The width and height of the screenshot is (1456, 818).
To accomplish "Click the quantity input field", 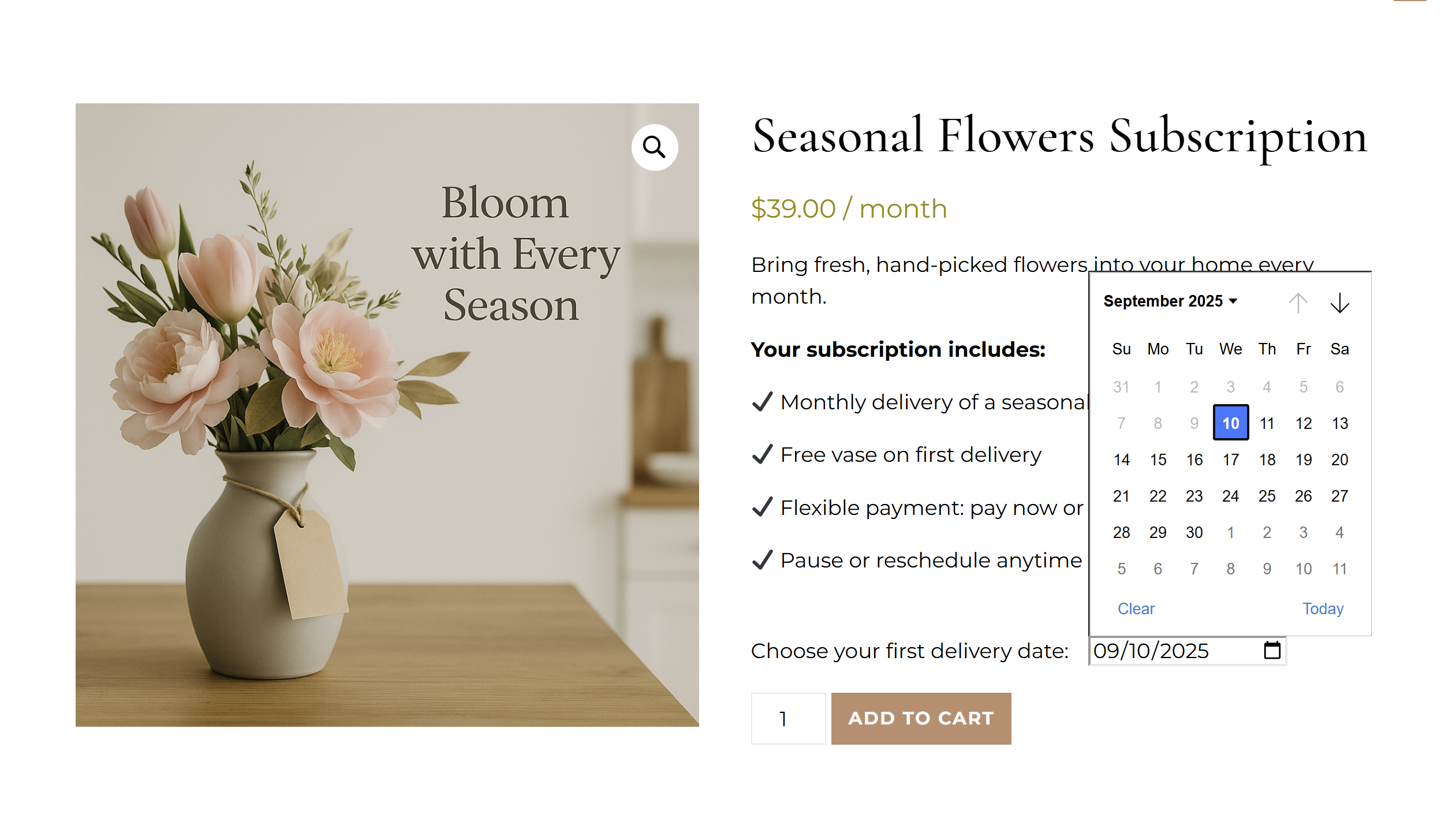I will [x=787, y=718].
